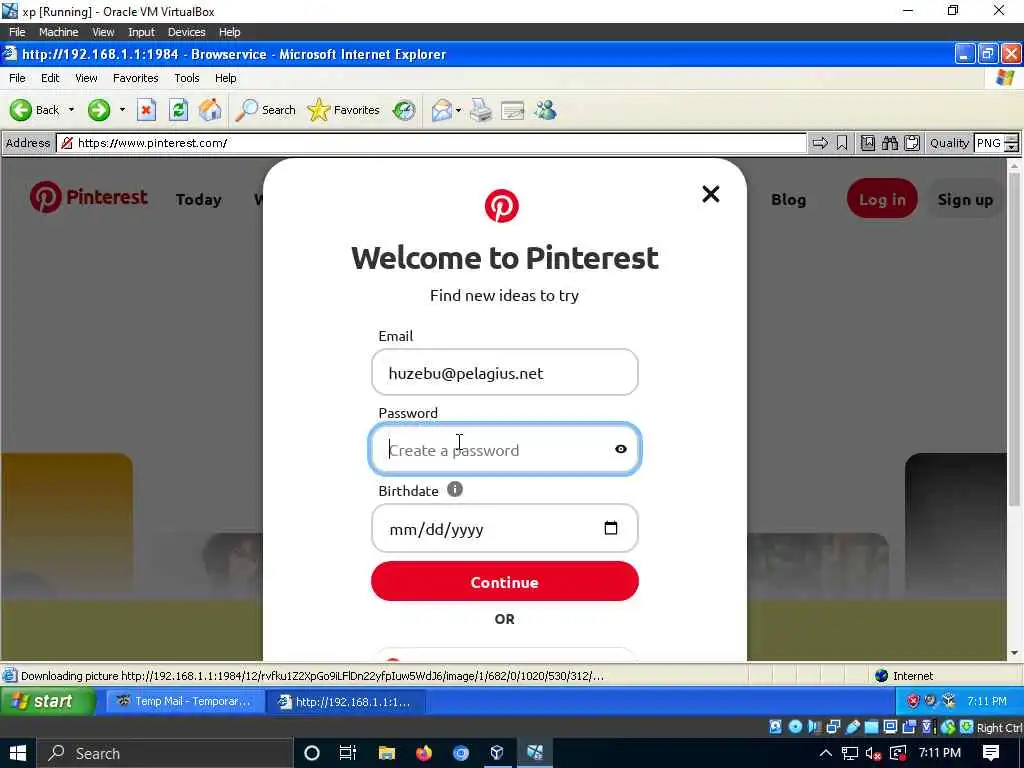Click the XP start button
Image resolution: width=1024 pixels, height=768 pixels.
click(47, 701)
